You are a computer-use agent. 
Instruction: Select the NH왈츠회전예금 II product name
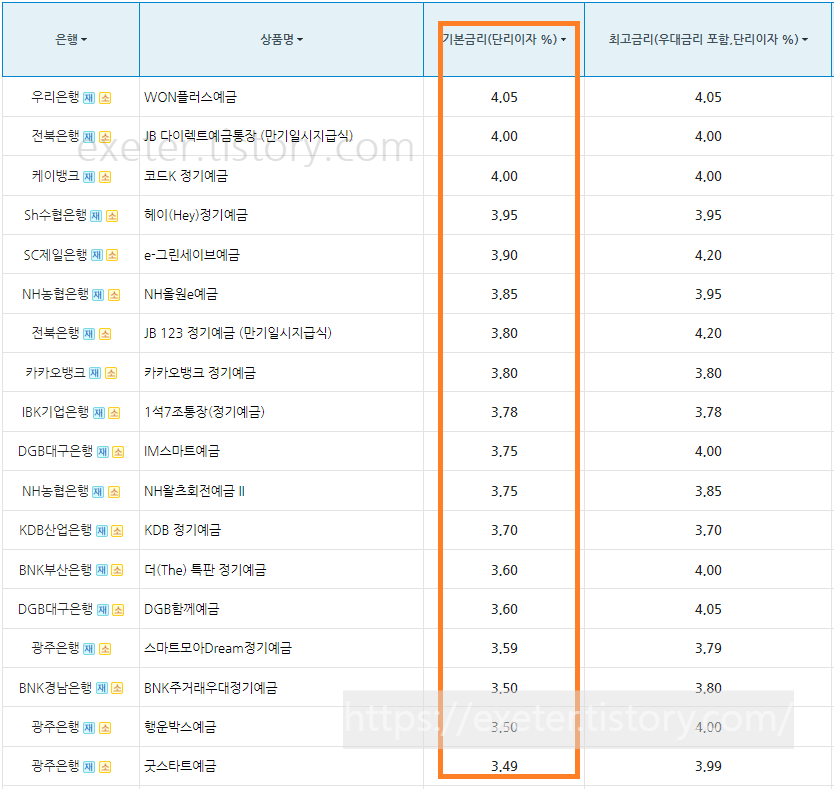(194, 491)
